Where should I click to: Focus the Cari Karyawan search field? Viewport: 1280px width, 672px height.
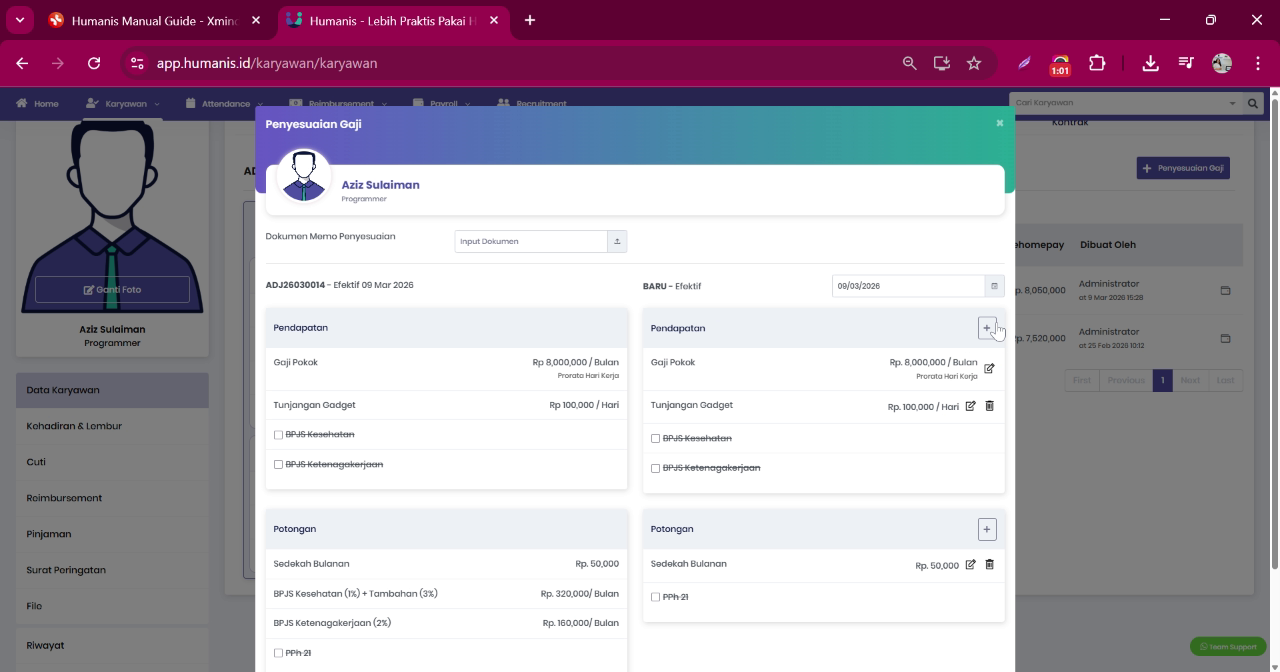[x=1117, y=103]
